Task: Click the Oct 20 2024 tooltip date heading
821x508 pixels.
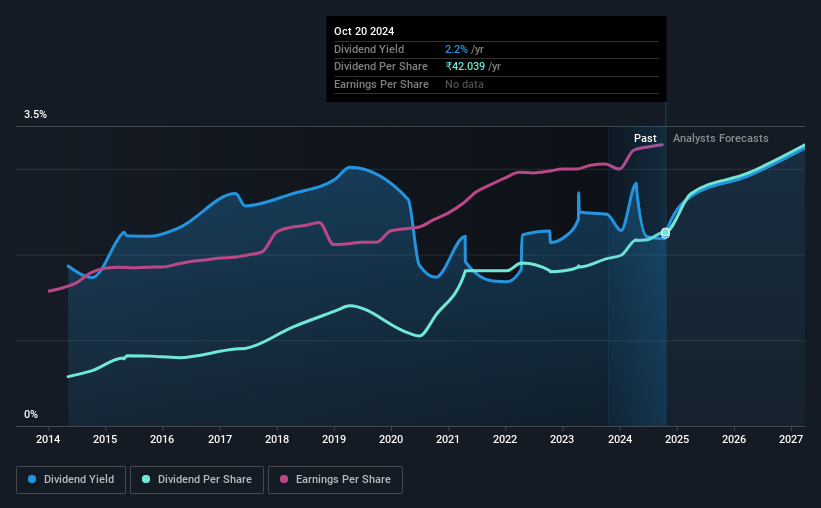Action: point(364,31)
